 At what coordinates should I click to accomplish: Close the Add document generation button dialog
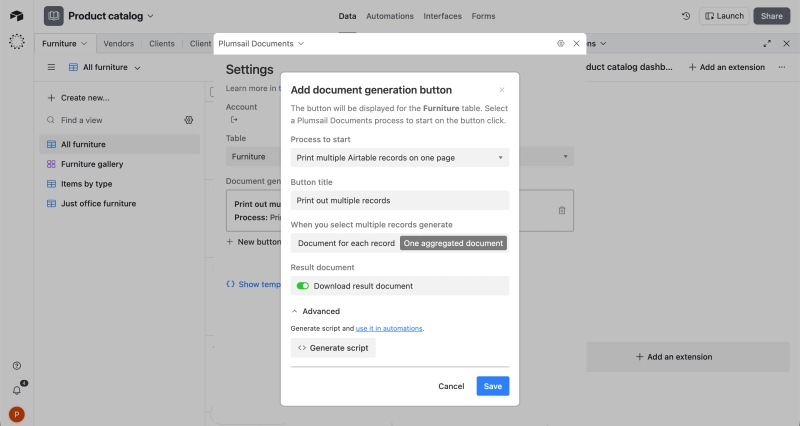(x=502, y=90)
